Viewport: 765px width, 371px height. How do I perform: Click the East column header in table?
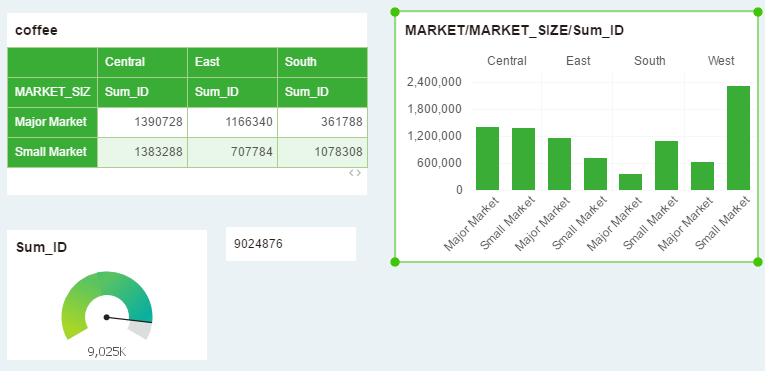(x=232, y=62)
